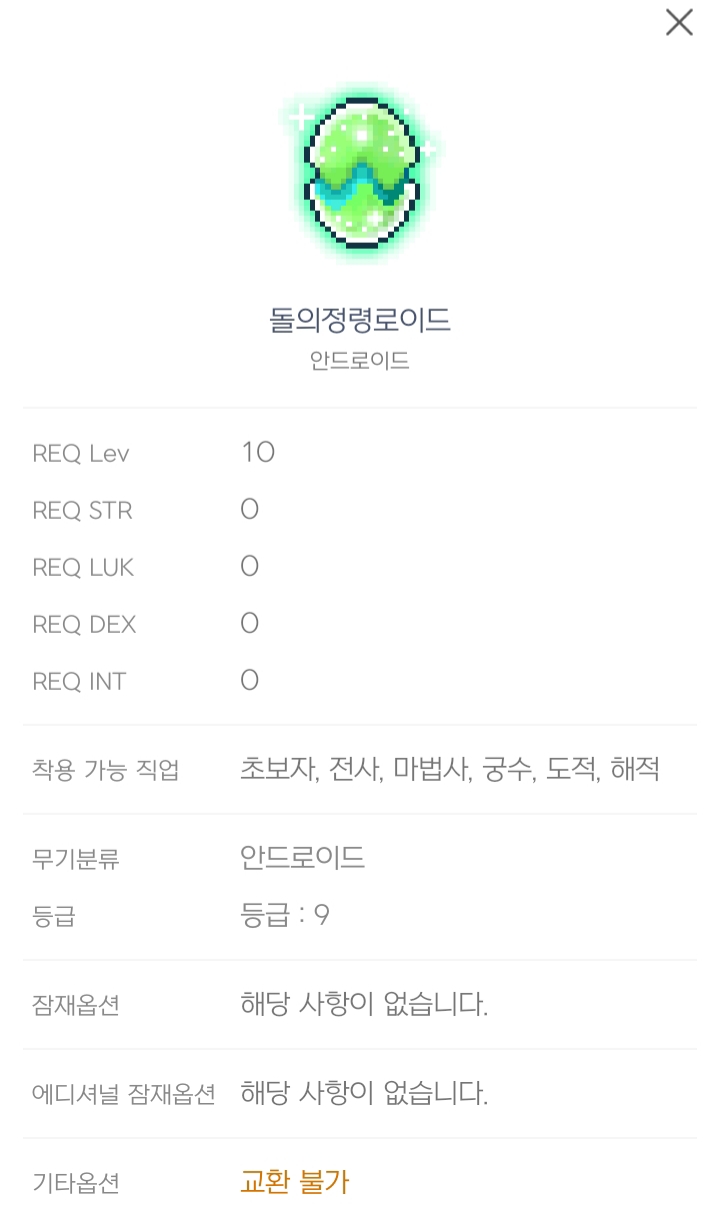The width and height of the screenshot is (720, 1220).
Task: Click the 기타옵션 label
Action: tap(76, 1183)
